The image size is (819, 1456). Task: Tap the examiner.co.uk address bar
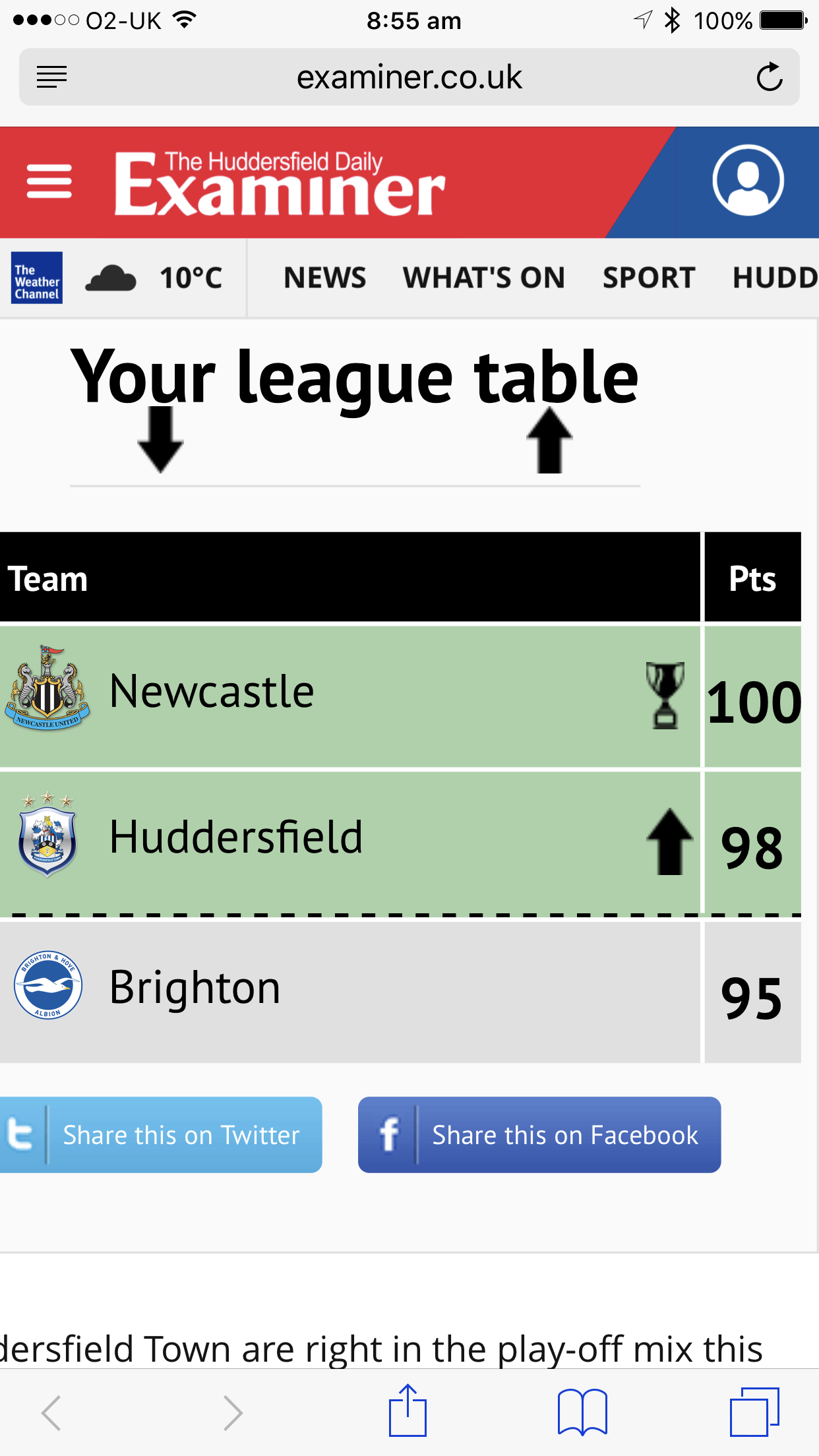(409, 77)
